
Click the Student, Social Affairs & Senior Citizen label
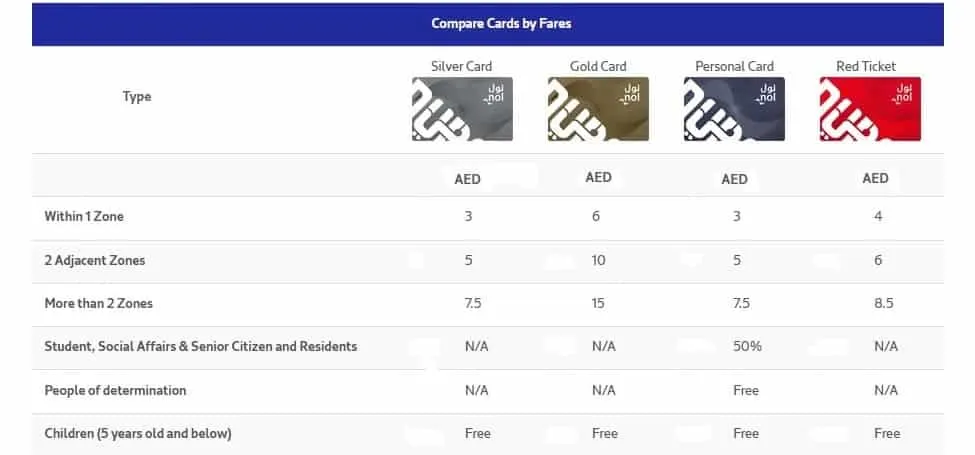tap(201, 346)
